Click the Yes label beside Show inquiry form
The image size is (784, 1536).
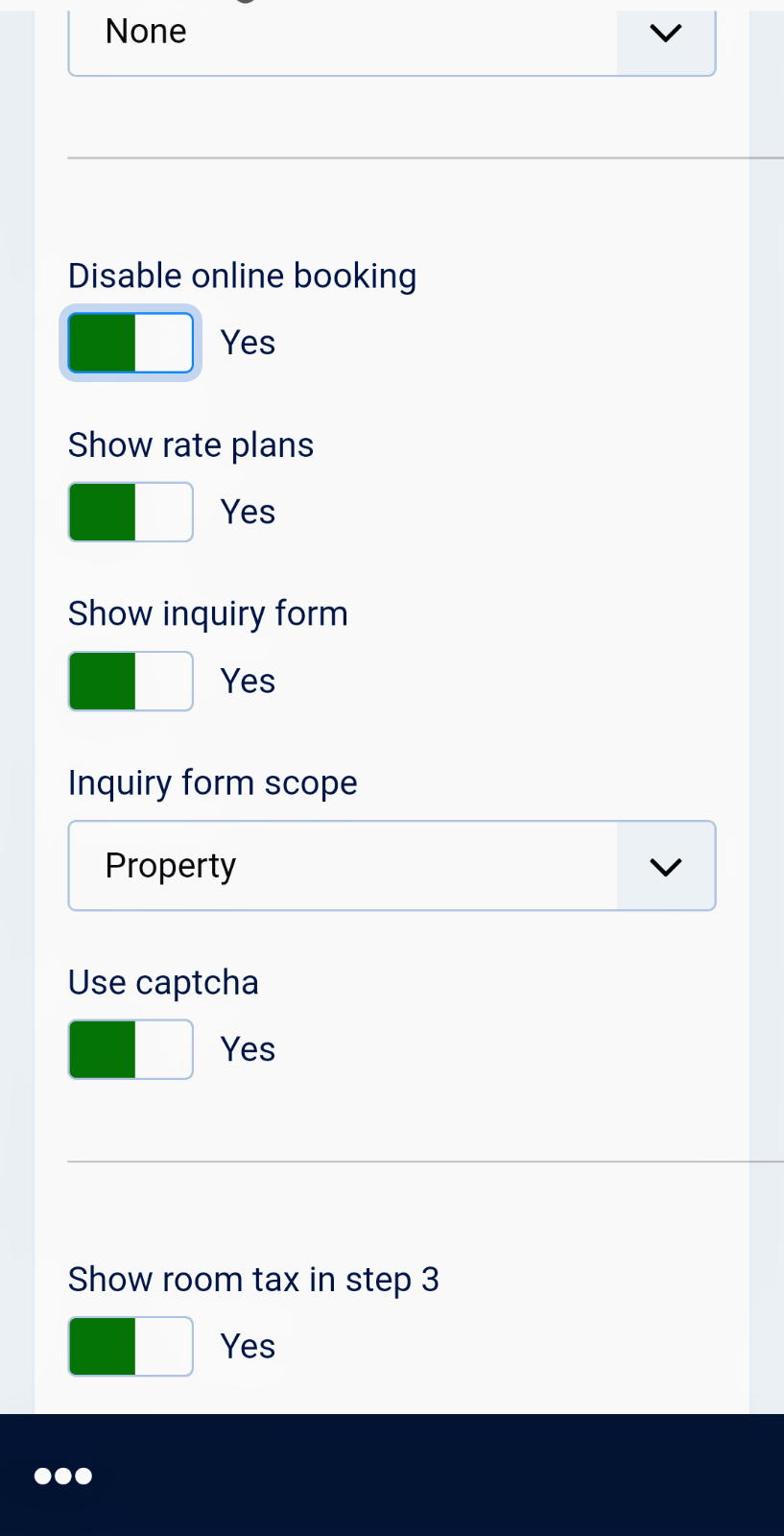(248, 682)
